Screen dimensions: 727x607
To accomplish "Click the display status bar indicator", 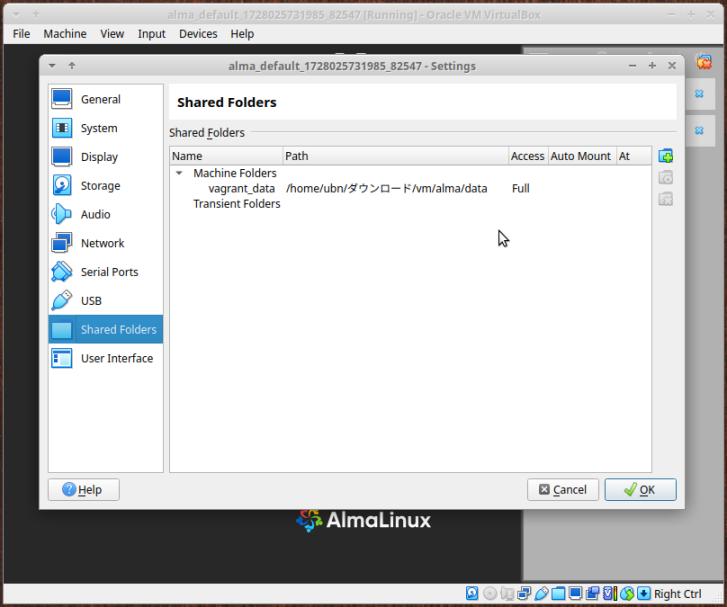I will (x=575, y=593).
